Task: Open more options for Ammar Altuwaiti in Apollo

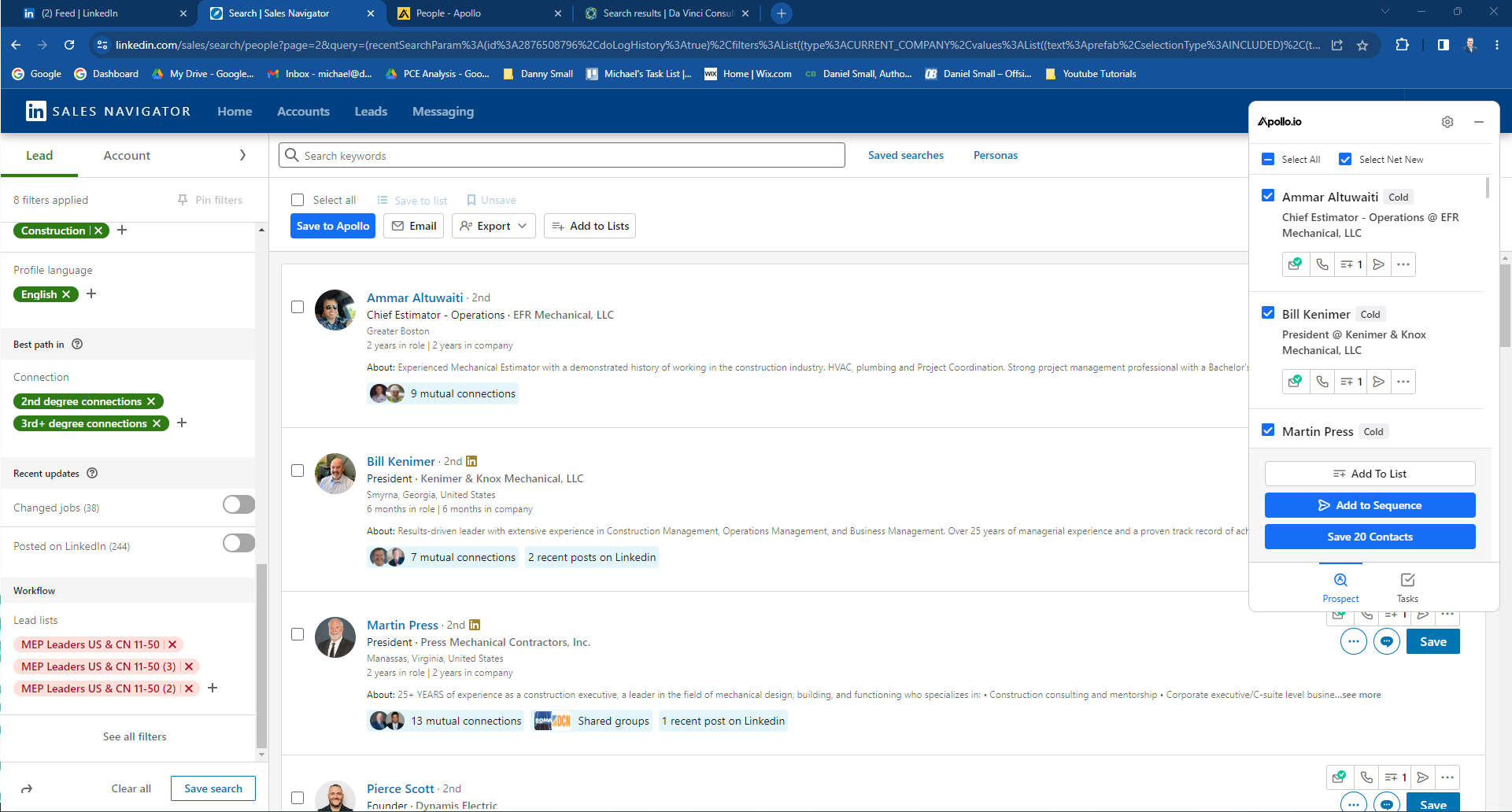Action: tap(1403, 264)
